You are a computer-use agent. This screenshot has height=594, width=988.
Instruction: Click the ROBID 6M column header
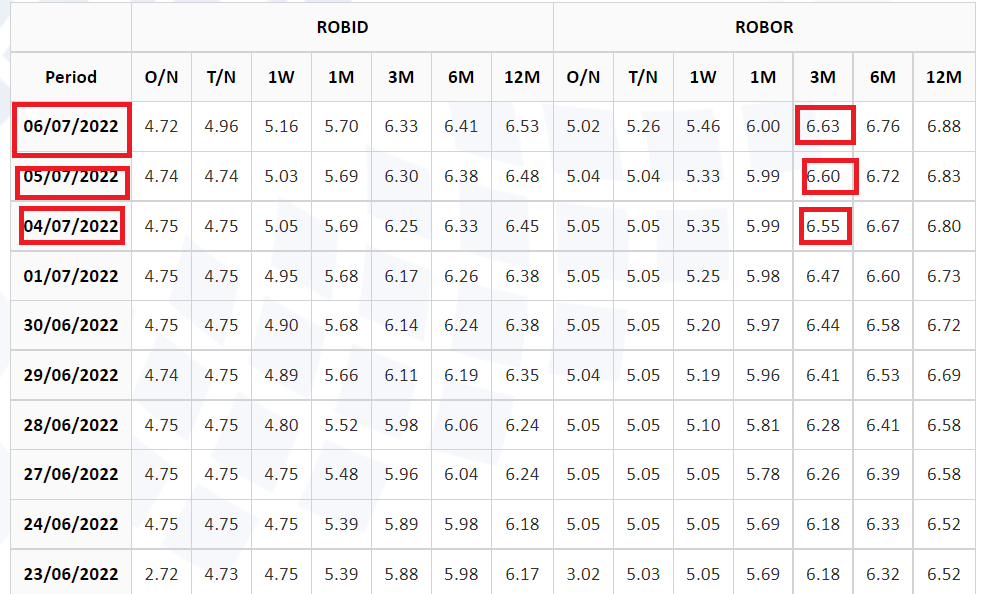click(x=461, y=77)
